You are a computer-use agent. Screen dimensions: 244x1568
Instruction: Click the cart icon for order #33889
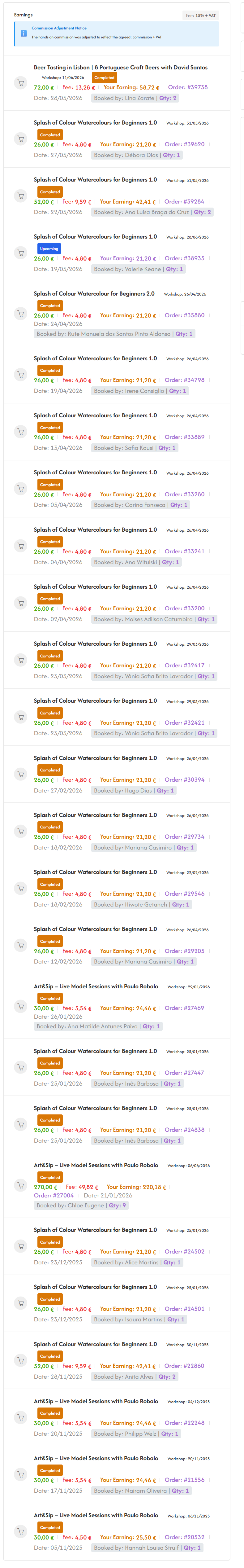pos(21,432)
